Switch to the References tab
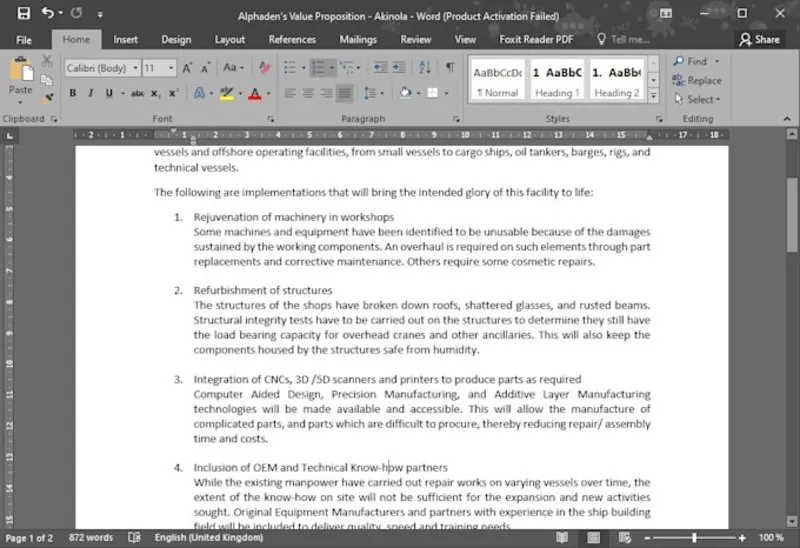 [x=292, y=39]
